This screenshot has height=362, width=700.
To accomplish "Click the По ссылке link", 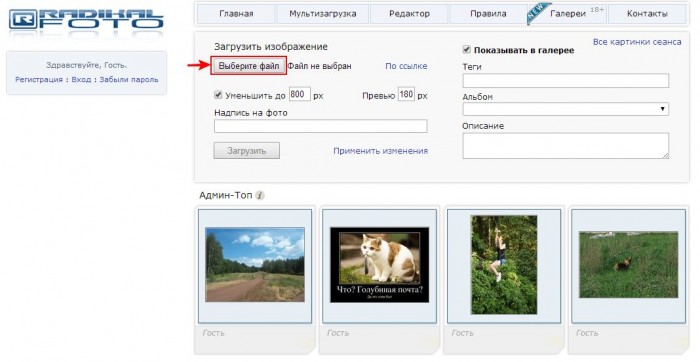I will click(406, 66).
